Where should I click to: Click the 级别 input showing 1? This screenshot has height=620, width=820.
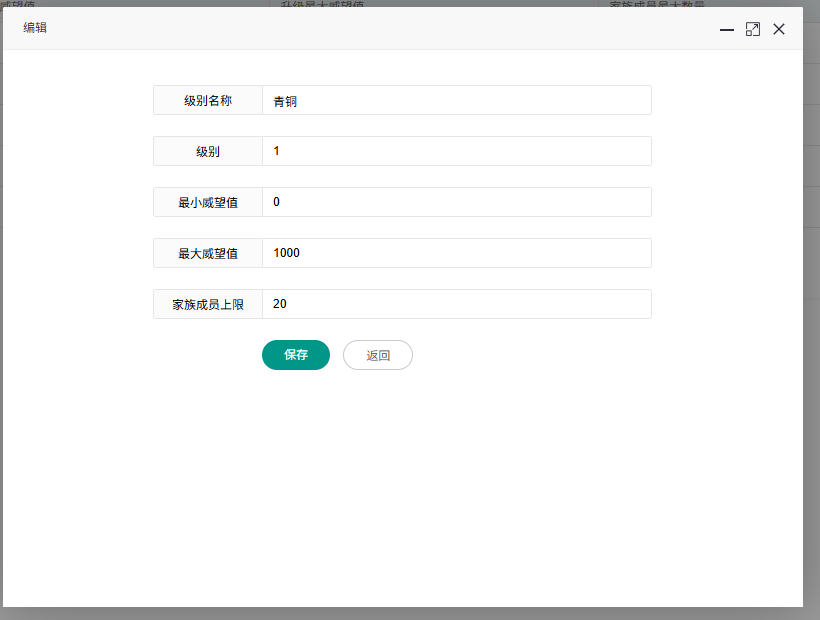(x=456, y=152)
